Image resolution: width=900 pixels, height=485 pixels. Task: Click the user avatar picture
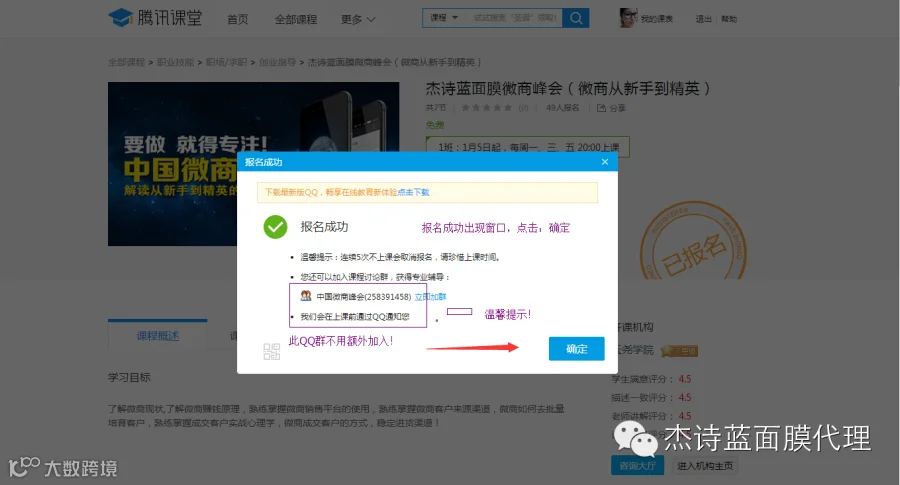point(629,18)
